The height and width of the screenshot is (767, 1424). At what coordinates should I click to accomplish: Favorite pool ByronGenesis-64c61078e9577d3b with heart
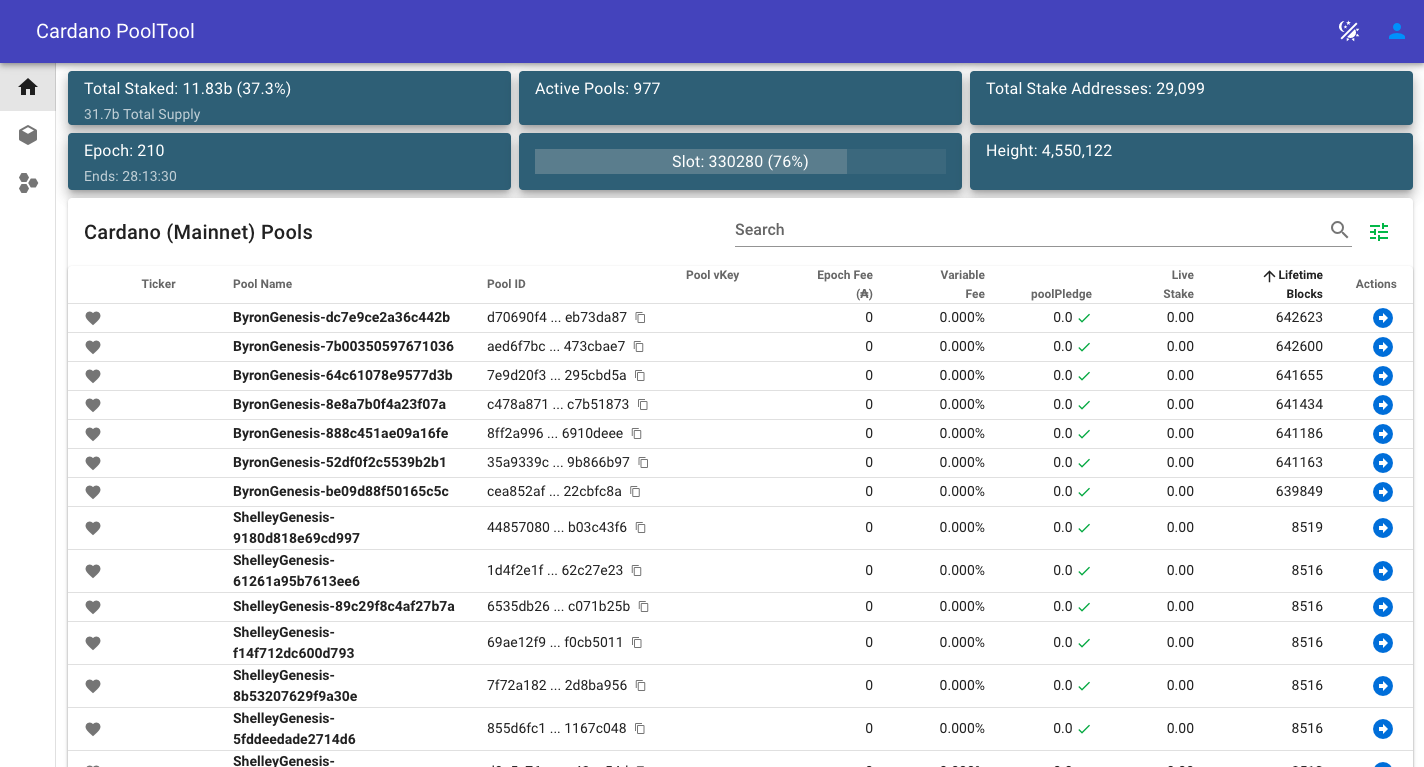pos(93,377)
